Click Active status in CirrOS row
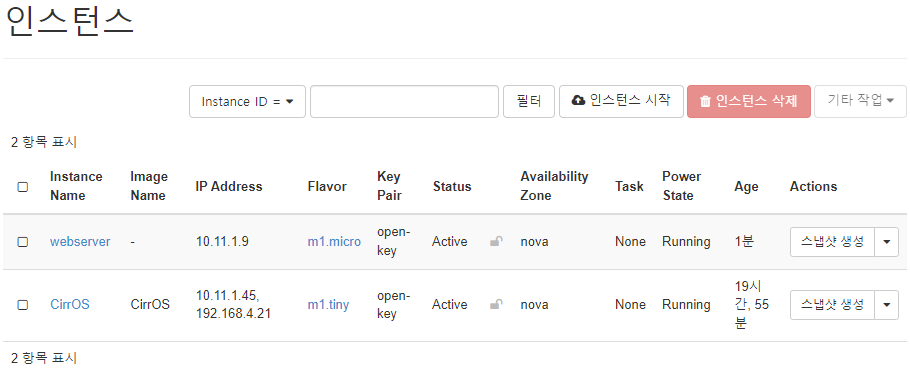 point(450,304)
